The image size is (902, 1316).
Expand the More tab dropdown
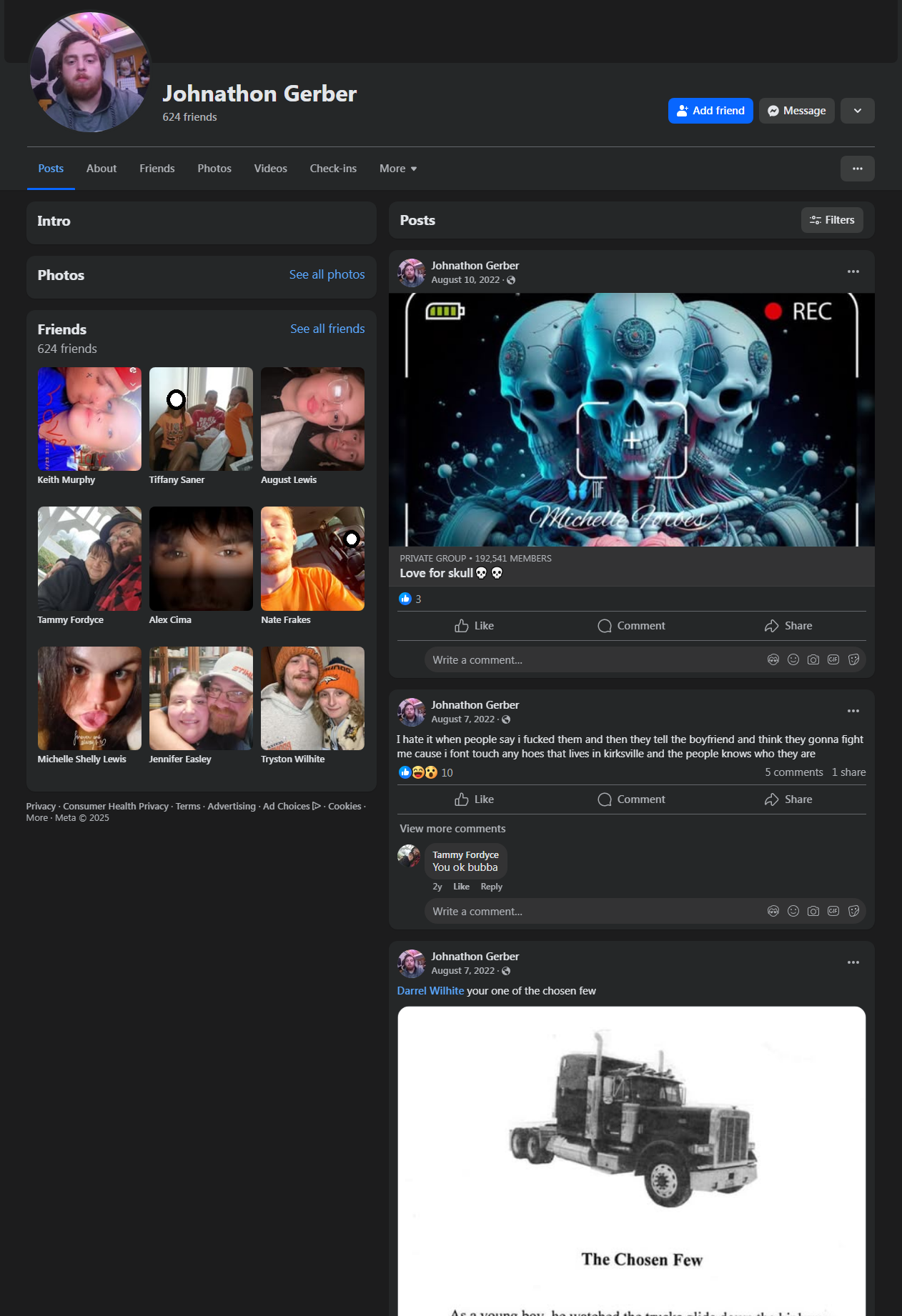click(398, 169)
